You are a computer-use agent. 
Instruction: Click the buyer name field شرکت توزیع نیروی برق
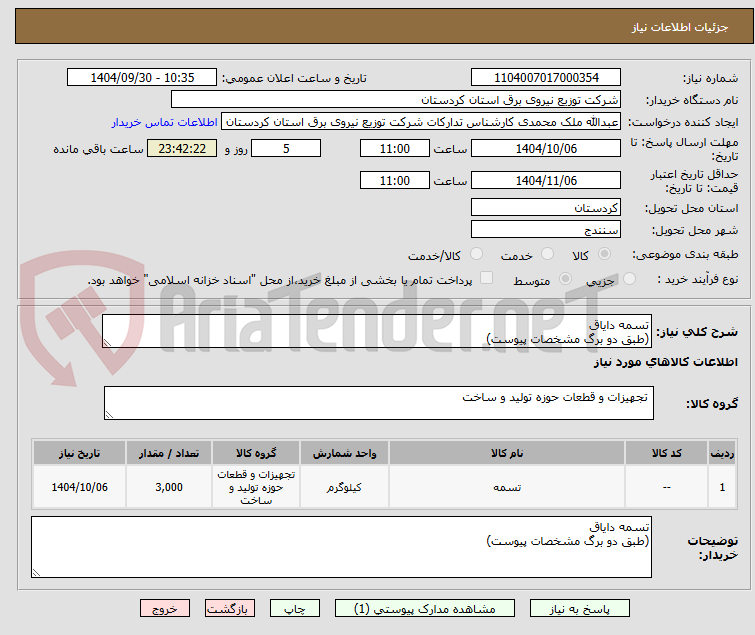tap(396, 100)
